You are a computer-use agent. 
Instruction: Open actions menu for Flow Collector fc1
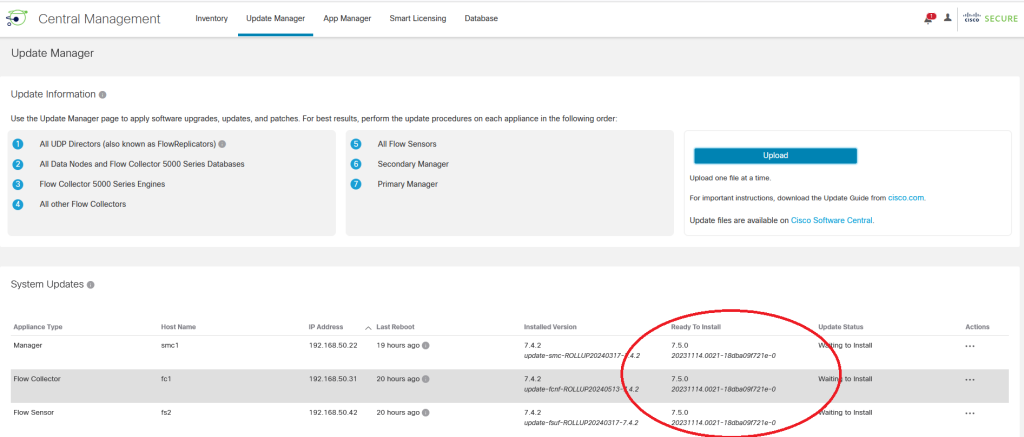pos(970,380)
